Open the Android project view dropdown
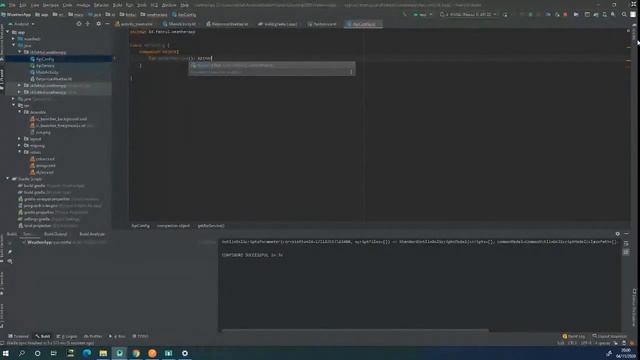 pyautogui.click(x=22, y=24)
